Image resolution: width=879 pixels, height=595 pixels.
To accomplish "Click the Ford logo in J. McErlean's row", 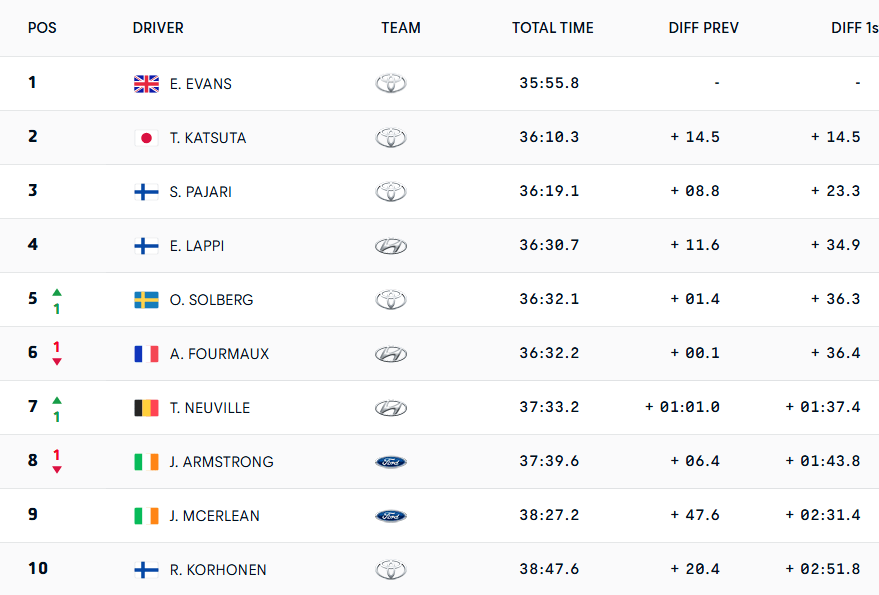I will pyautogui.click(x=391, y=516).
